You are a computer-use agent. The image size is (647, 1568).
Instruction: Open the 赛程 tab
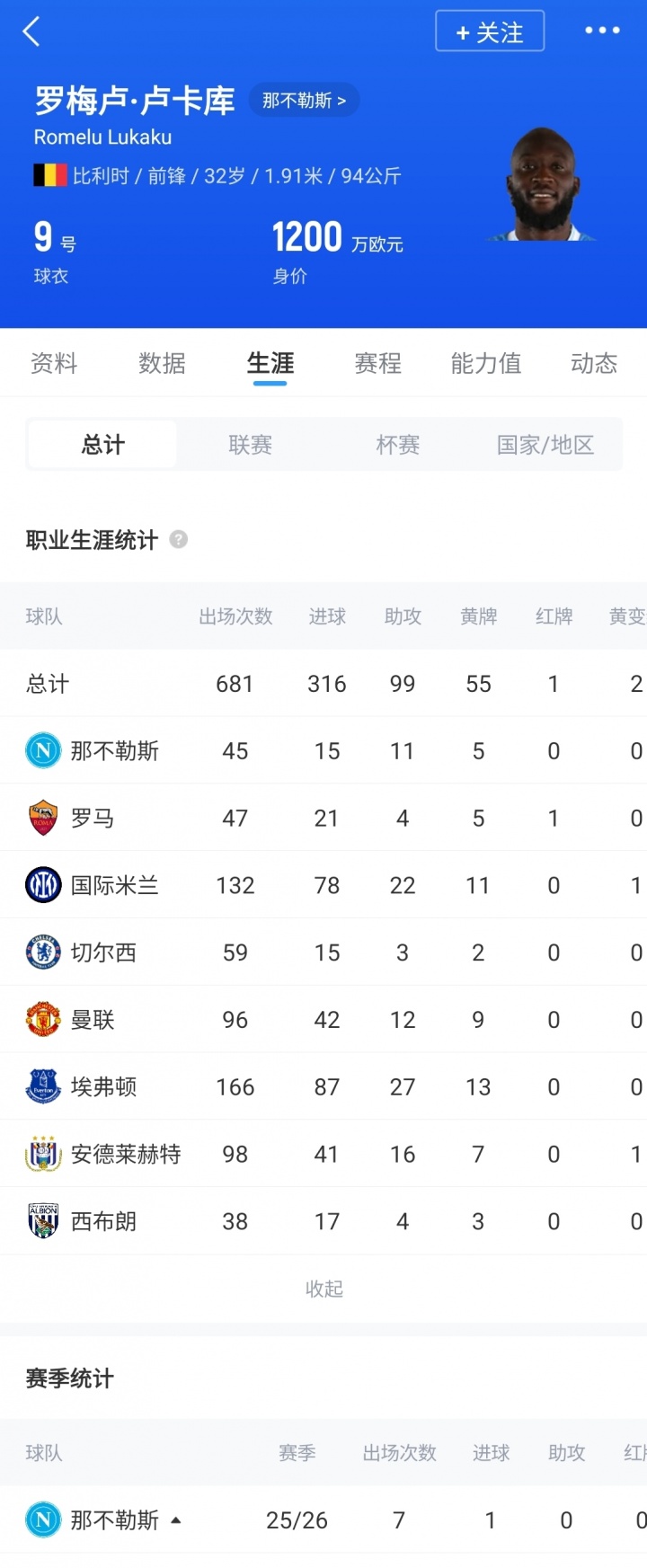(x=377, y=363)
